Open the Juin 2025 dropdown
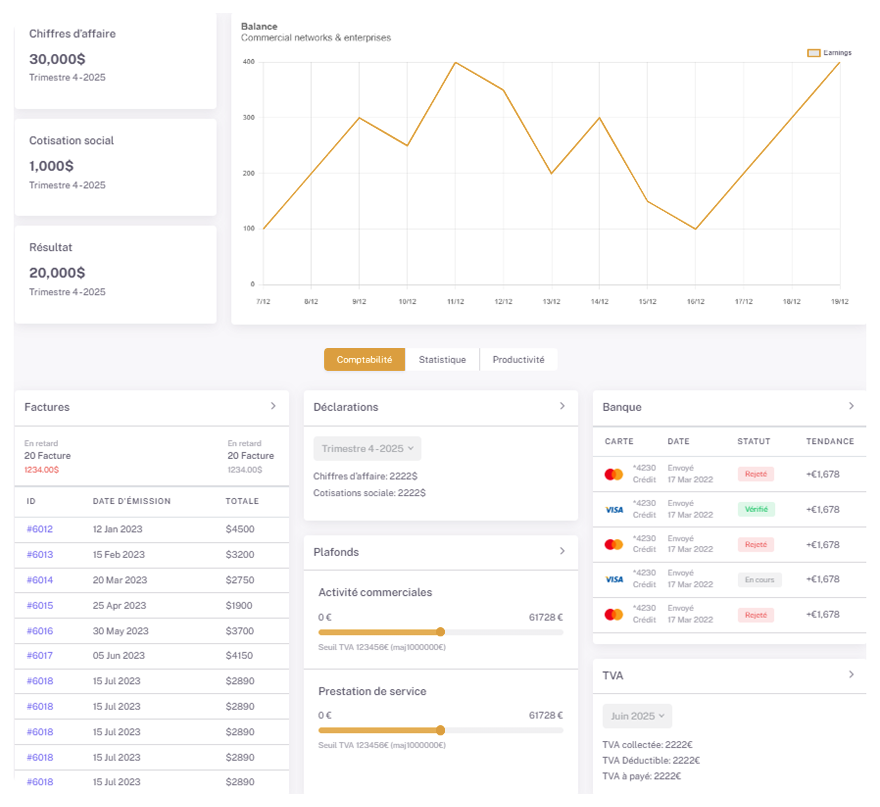 [637, 716]
